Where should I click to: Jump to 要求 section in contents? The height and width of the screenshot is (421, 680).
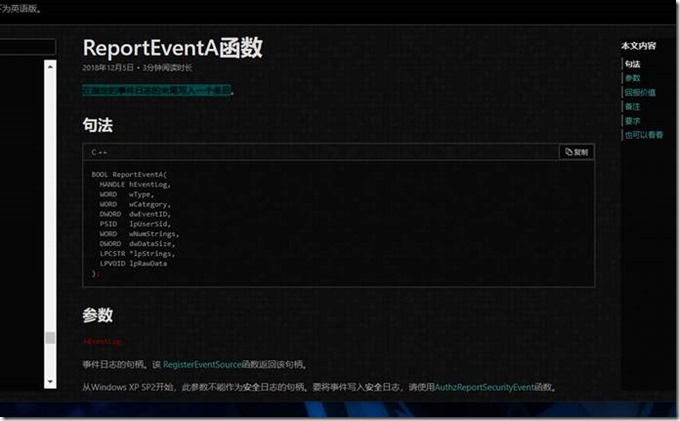[x=632, y=121]
